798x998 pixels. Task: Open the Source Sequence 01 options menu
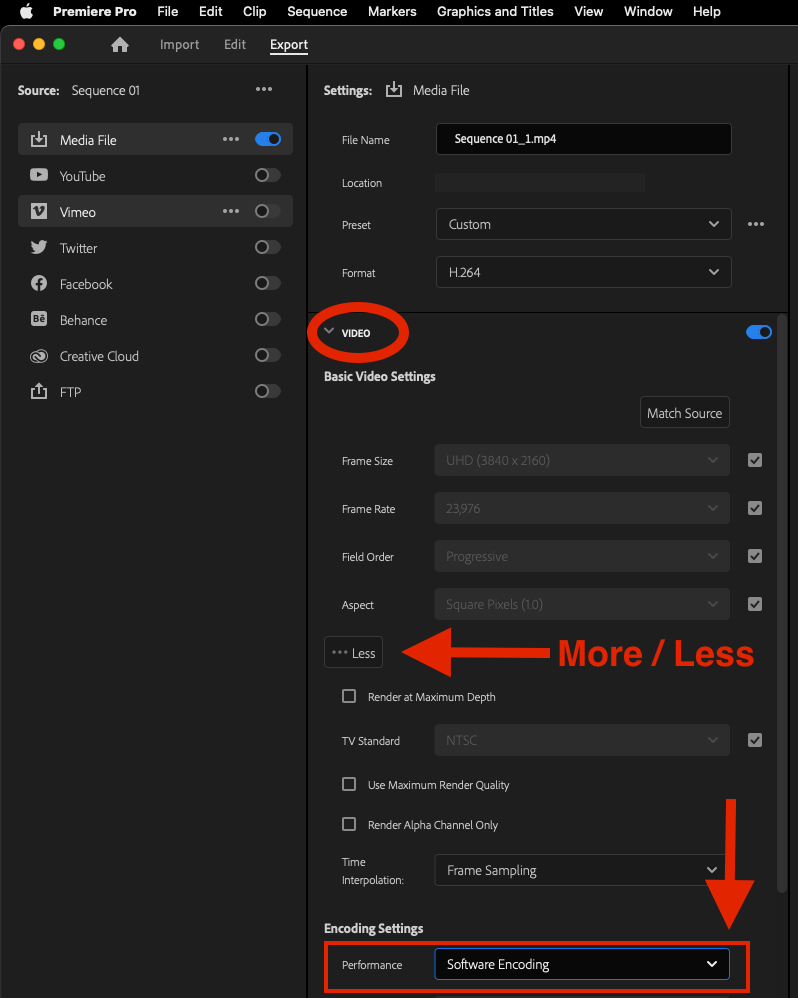(263, 90)
